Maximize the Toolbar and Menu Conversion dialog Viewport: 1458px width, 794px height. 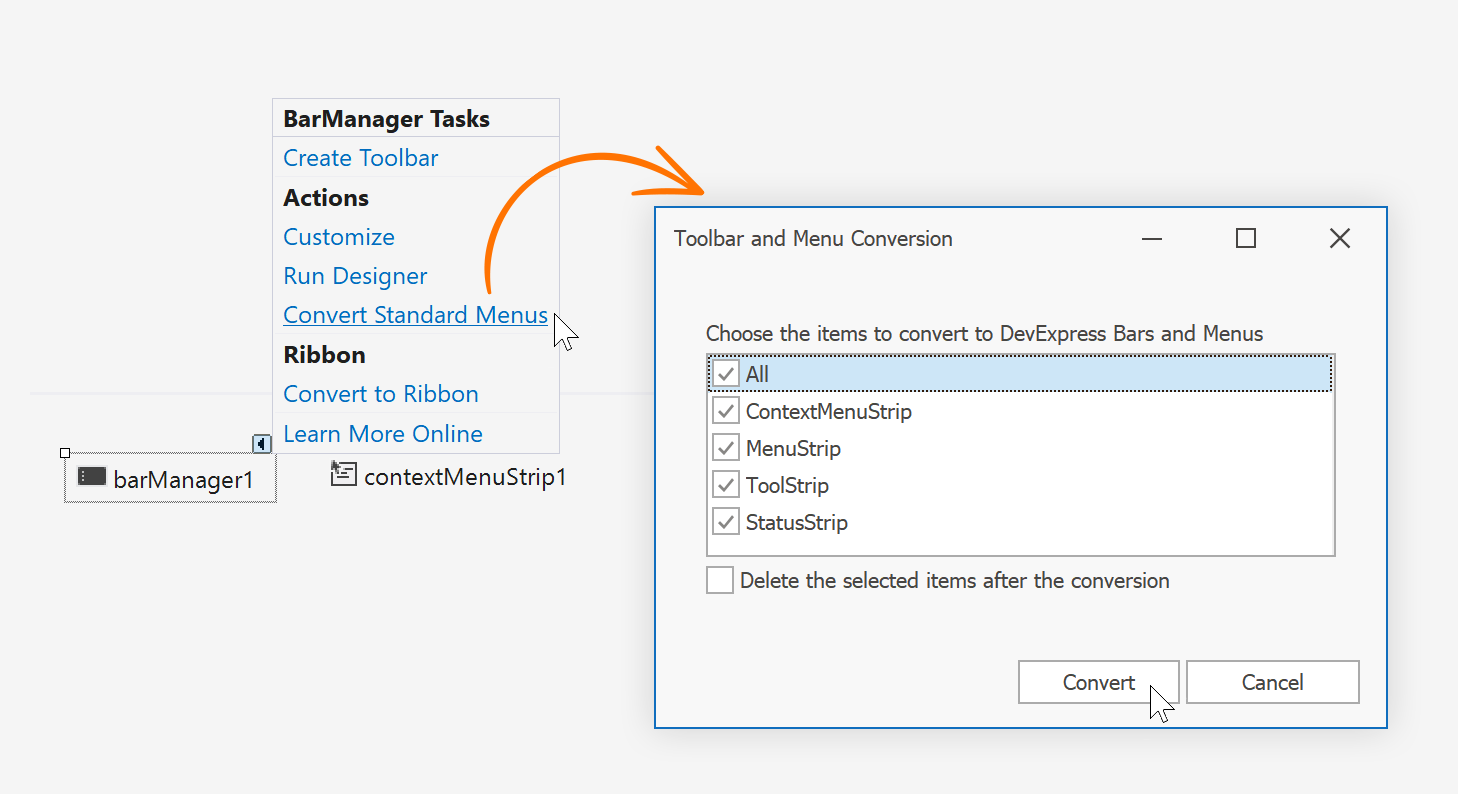tap(1246, 238)
